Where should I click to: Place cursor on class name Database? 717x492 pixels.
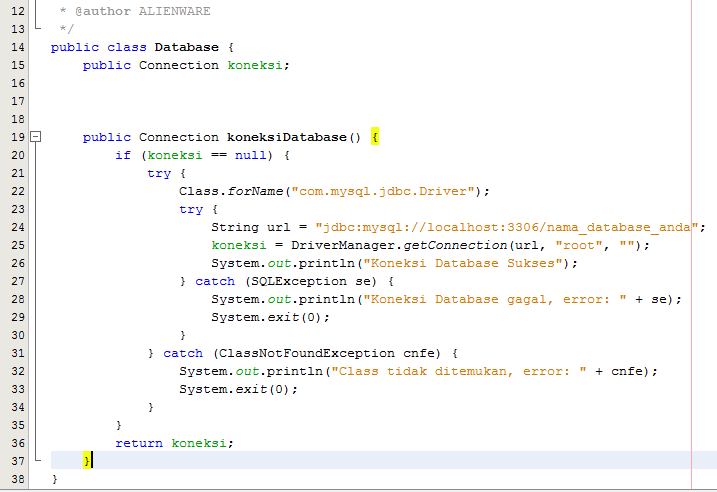tap(187, 47)
